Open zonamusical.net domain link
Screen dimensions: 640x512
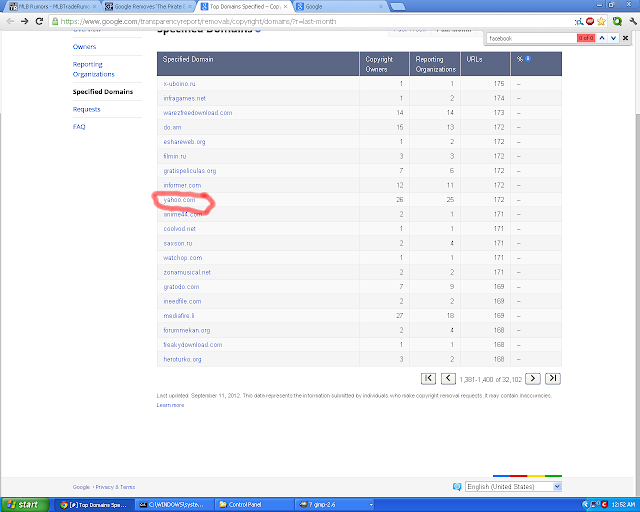click(187, 272)
